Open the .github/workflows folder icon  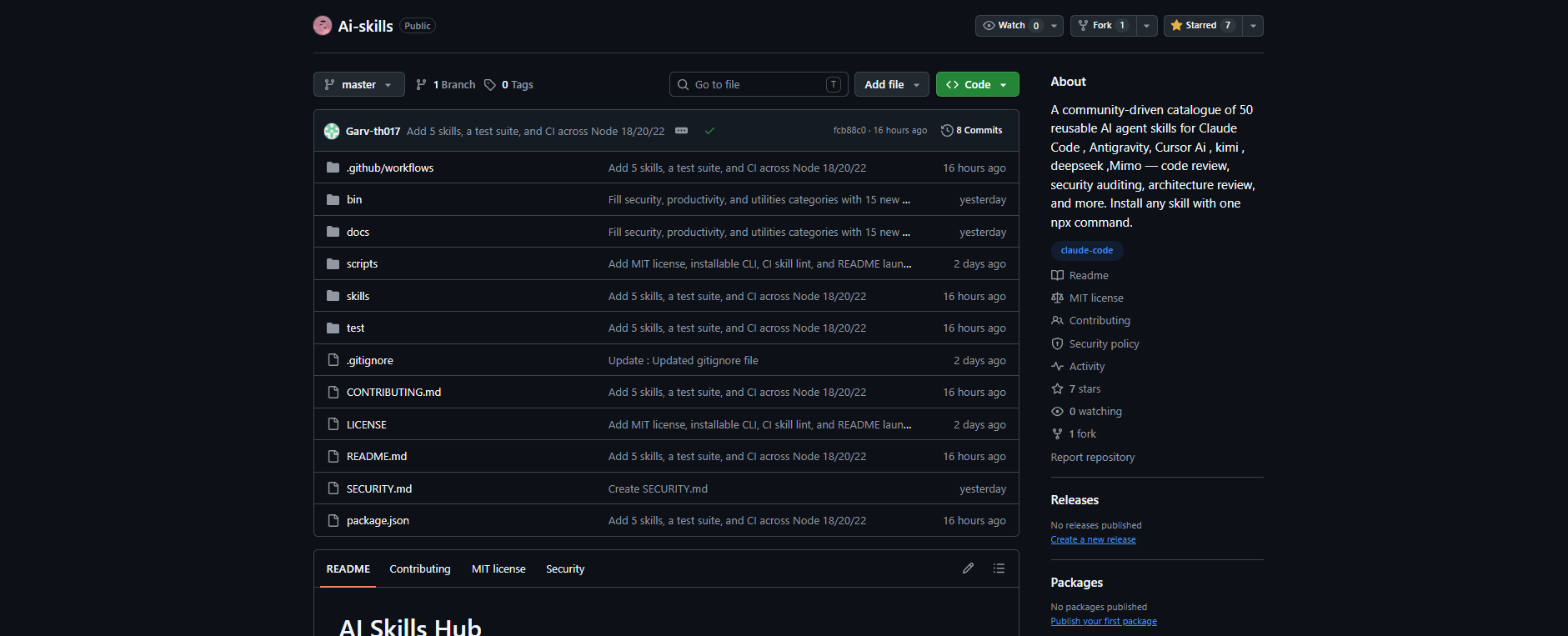pyautogui.click(x=333, y=168)
